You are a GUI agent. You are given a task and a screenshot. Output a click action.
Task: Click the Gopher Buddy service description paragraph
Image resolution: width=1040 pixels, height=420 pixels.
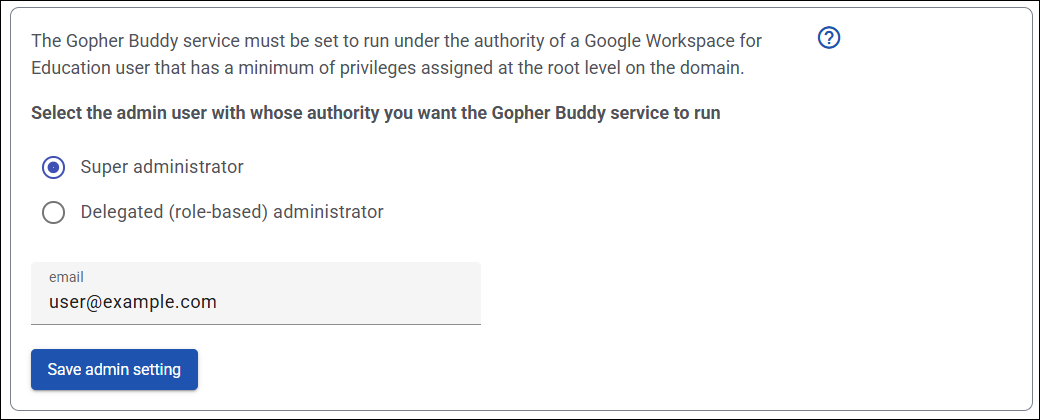click(x=396, y=54)
